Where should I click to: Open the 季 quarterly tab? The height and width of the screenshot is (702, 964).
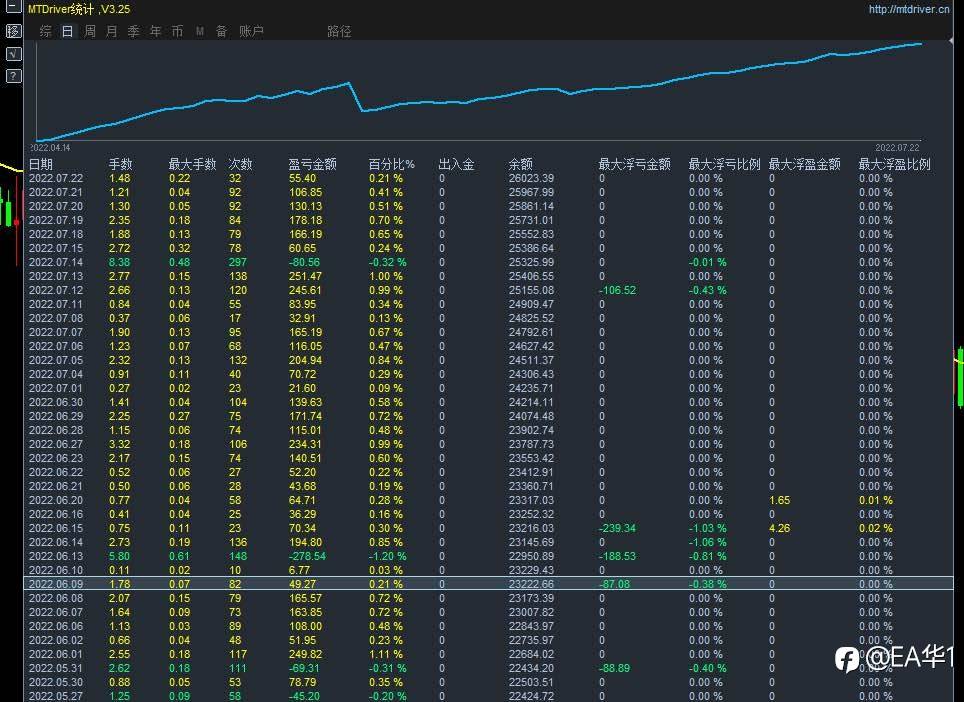133,31
